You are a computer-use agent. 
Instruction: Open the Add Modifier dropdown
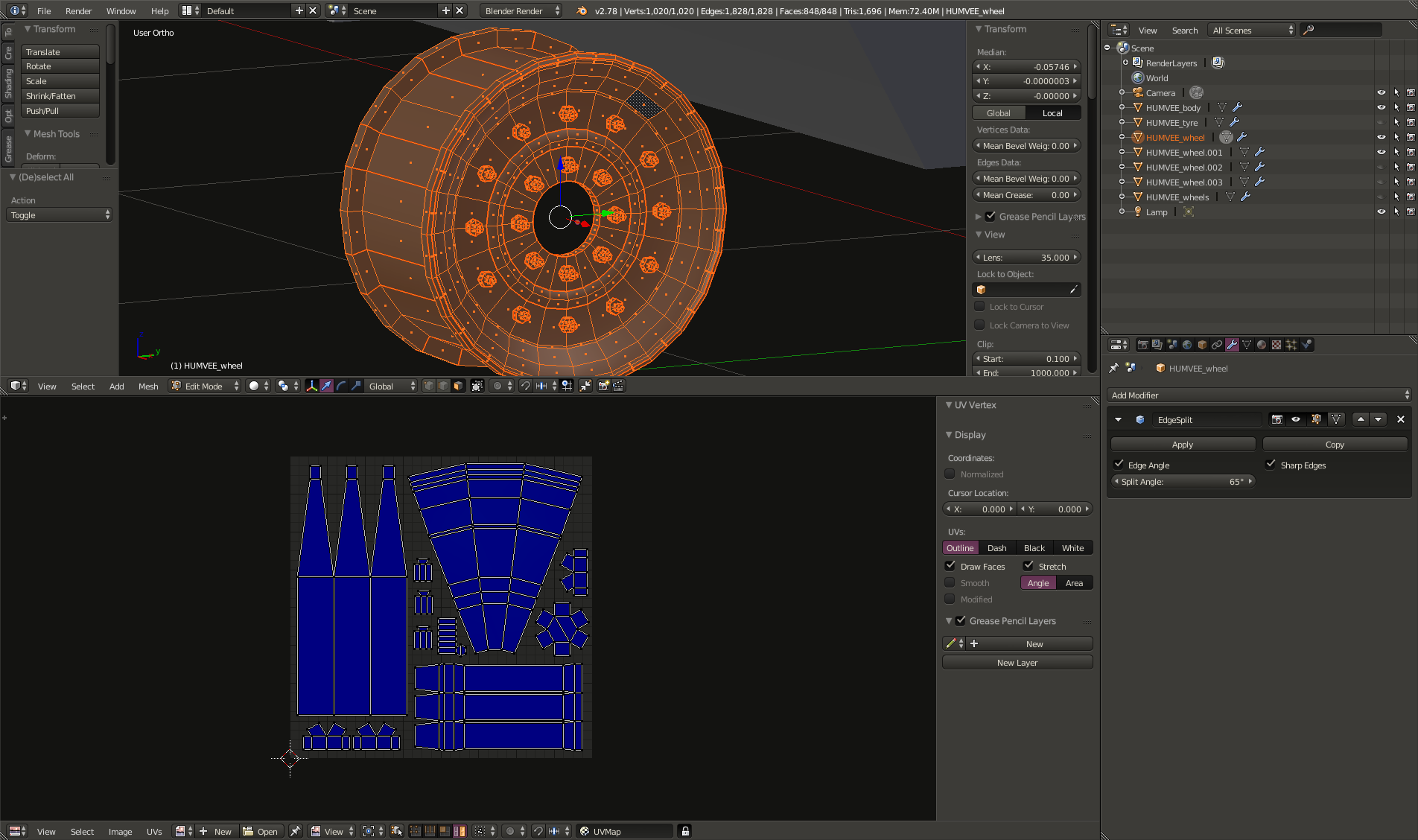(1259, 395)
